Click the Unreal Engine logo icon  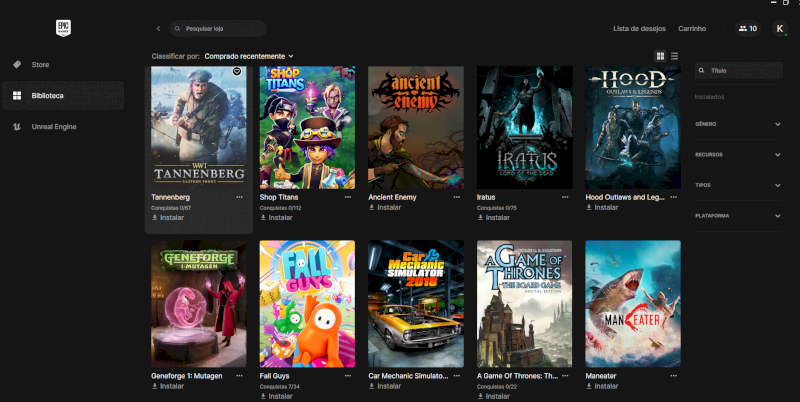(17, 127)
